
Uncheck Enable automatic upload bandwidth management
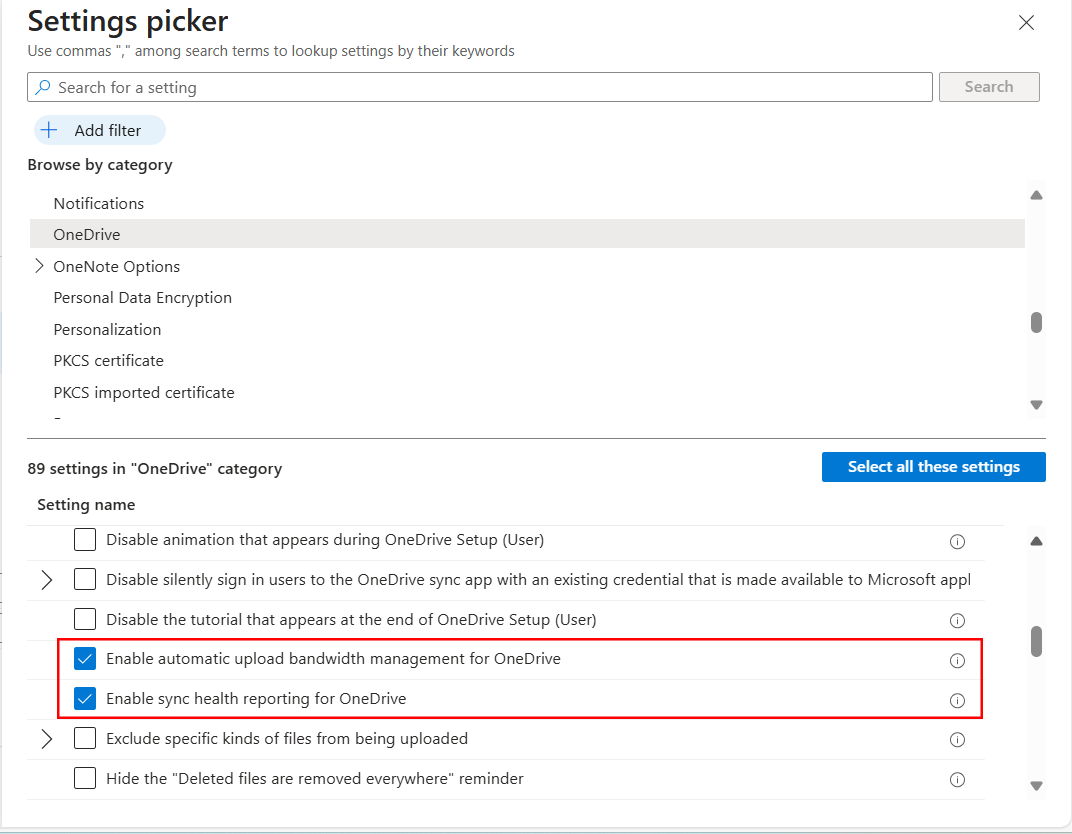85,659
